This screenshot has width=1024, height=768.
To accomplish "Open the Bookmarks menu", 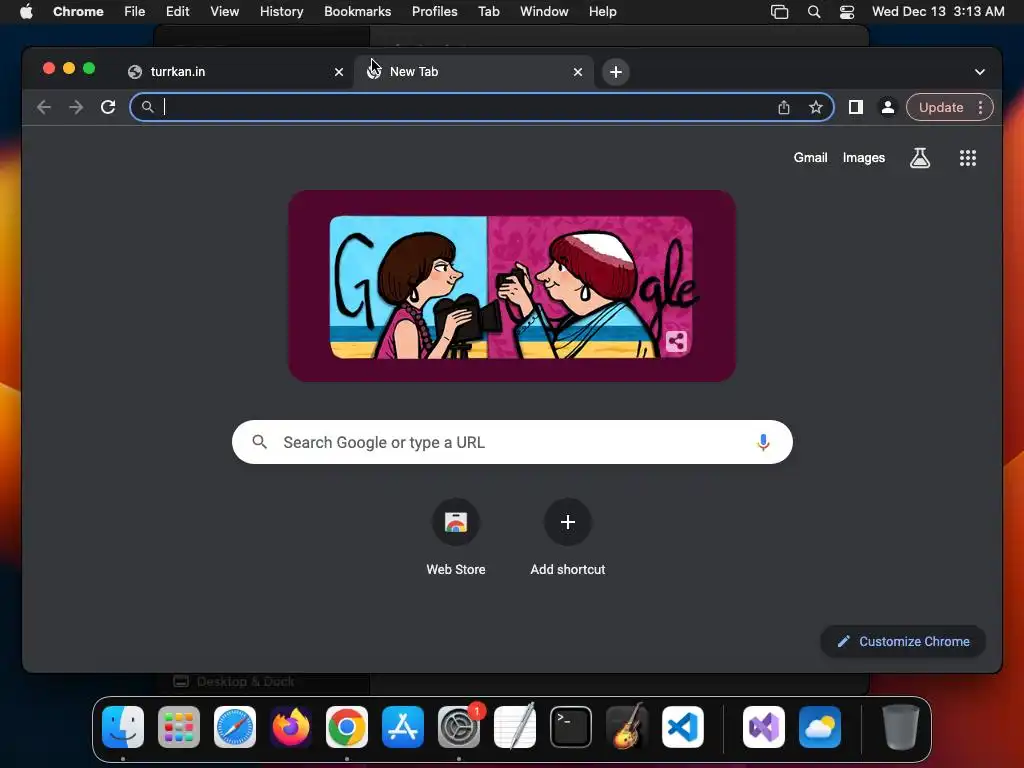I will (357, 12).
